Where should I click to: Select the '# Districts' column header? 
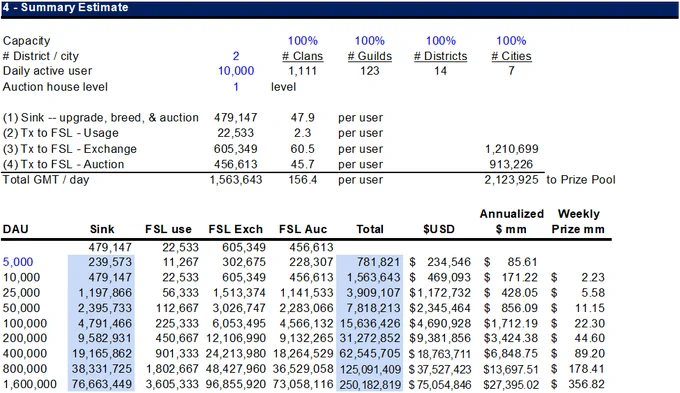click(x=441, y=56)
